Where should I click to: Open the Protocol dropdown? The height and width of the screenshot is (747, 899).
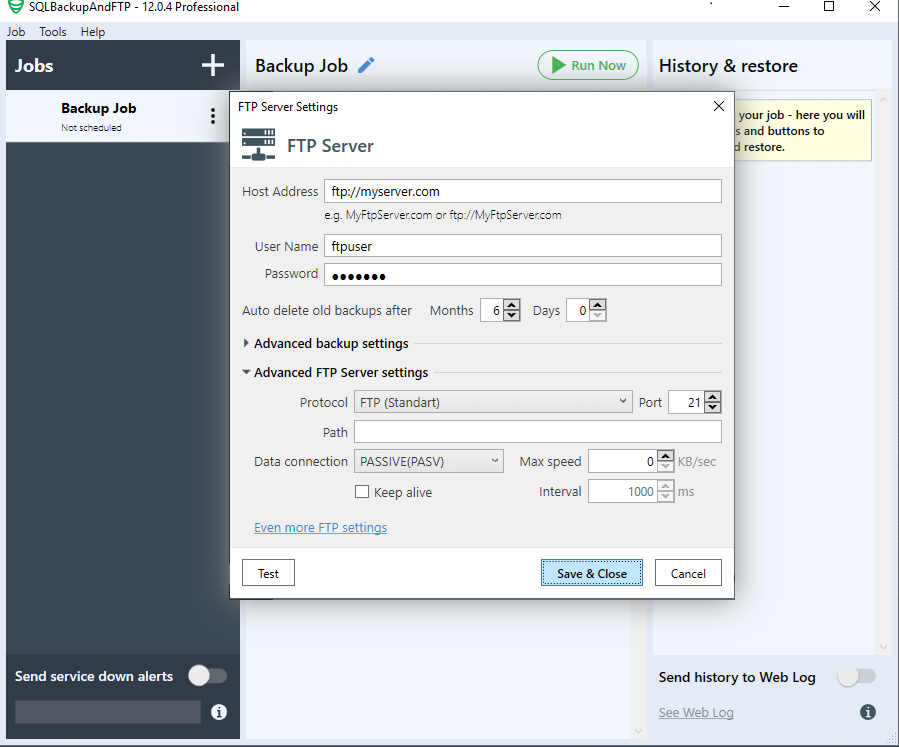(x=493, y=401)
